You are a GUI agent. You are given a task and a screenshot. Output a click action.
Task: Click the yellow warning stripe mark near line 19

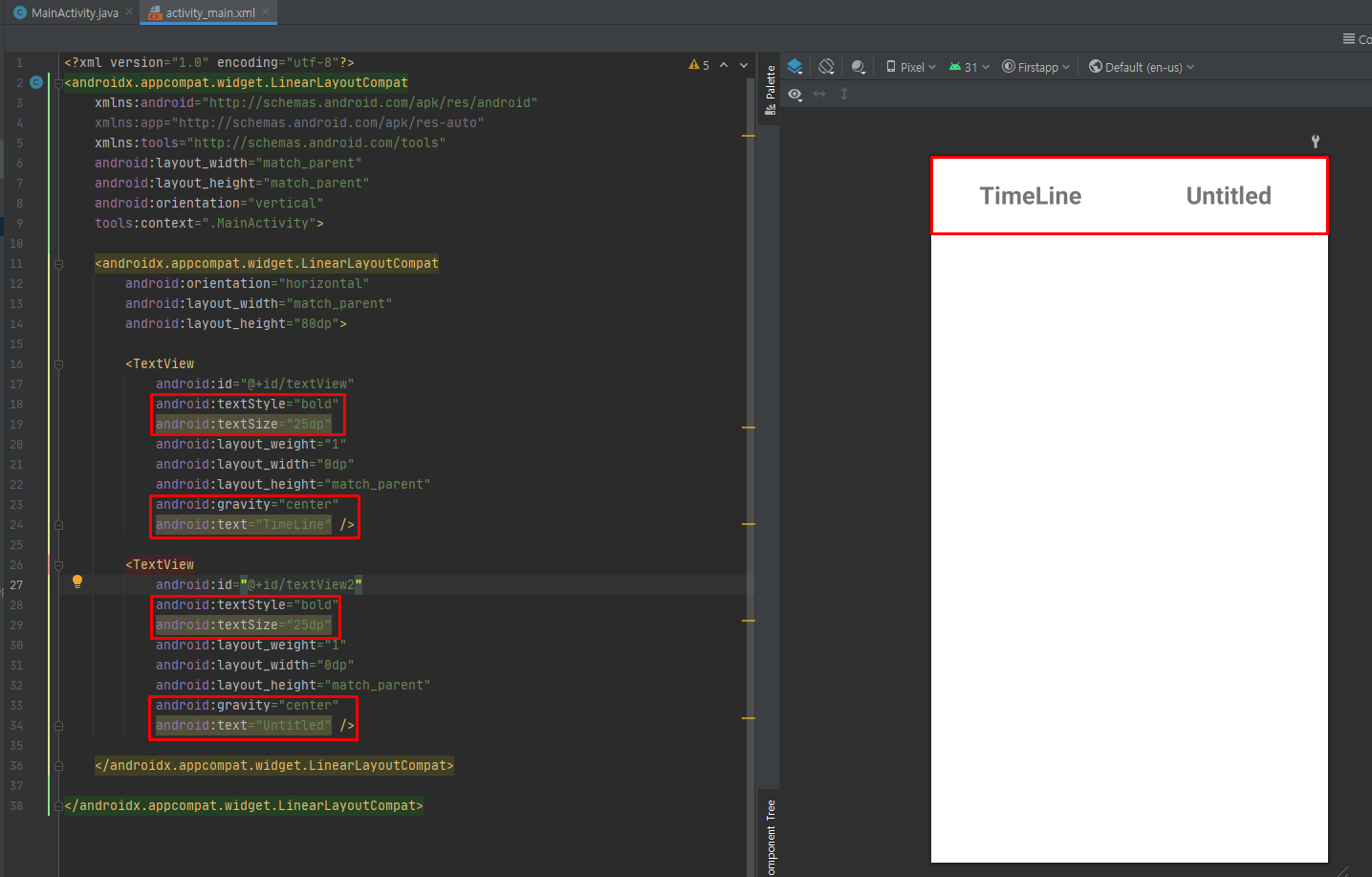[749, 428]
